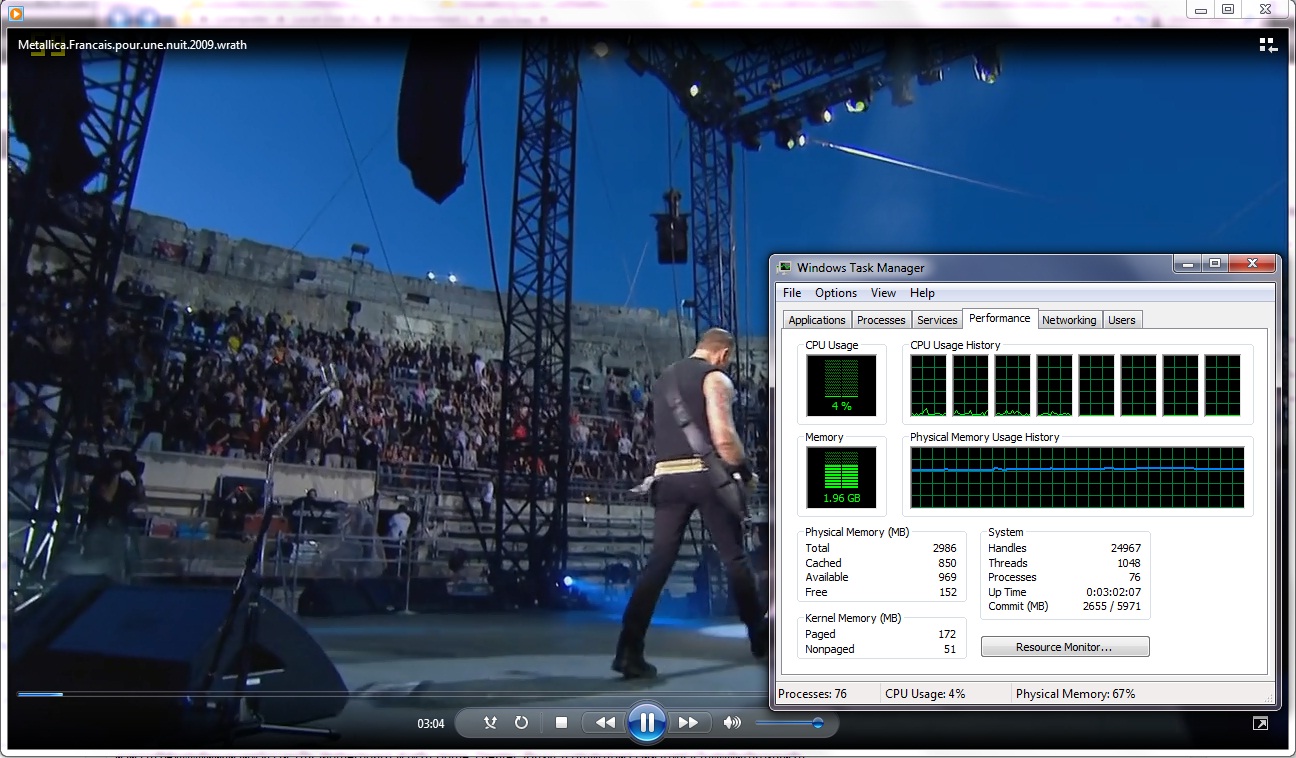Switch to the Applications tab

(x=817, y=320)
